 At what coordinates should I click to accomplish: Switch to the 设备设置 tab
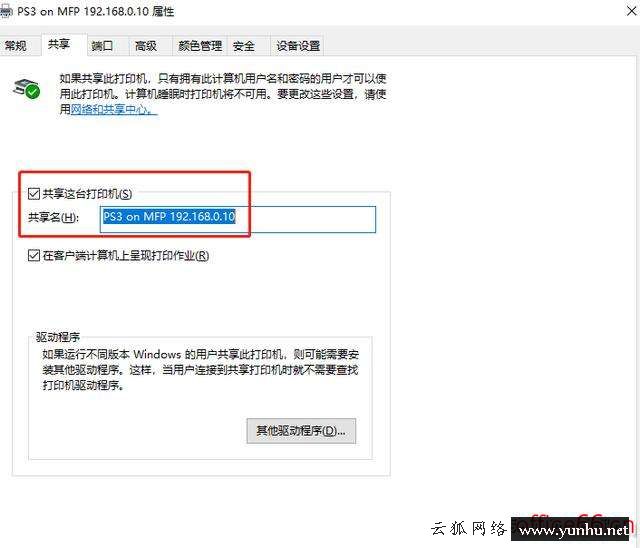pos(298,45)
